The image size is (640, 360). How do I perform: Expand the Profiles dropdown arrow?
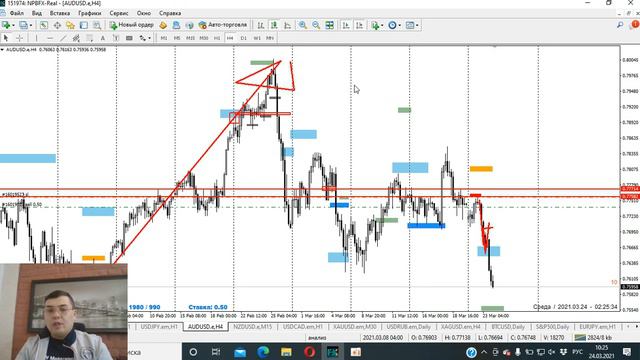31,25
